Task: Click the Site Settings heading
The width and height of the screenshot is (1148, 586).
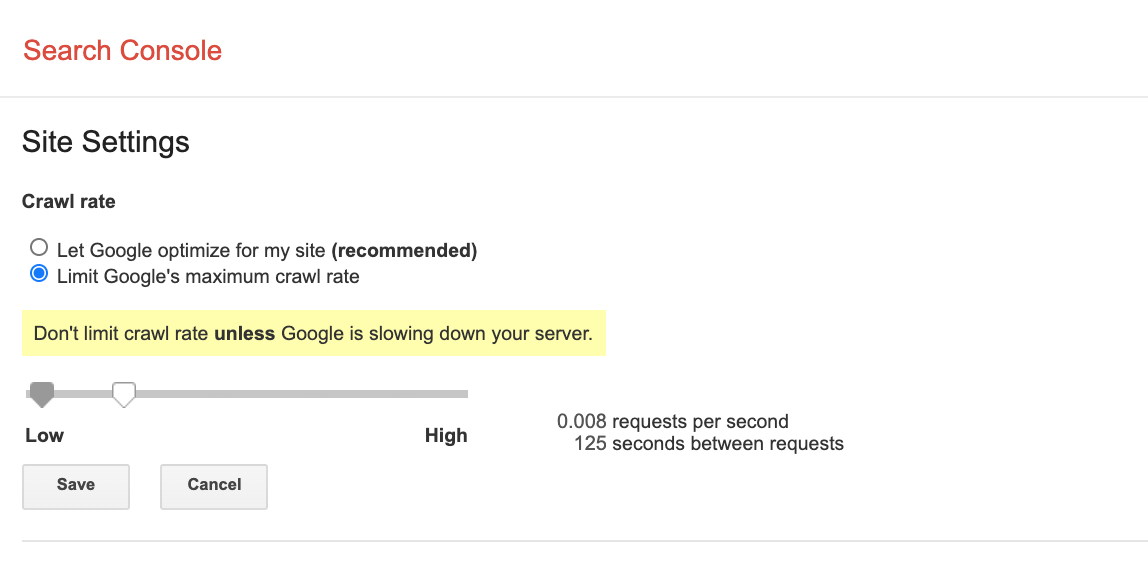Action: point(106,142)
